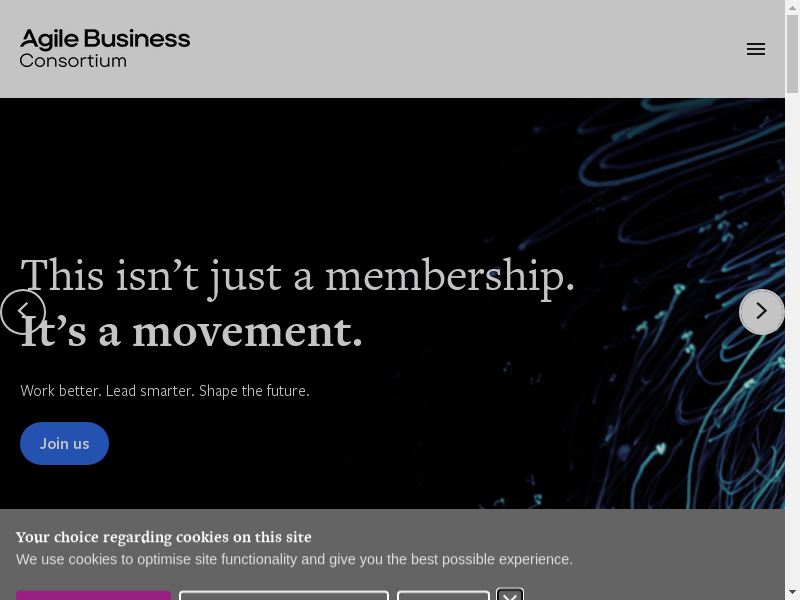The height and width of the screenshot is (600, 800).
Task: Click the "This isn't just a membership." headline
Action: (x=298, y=276)
